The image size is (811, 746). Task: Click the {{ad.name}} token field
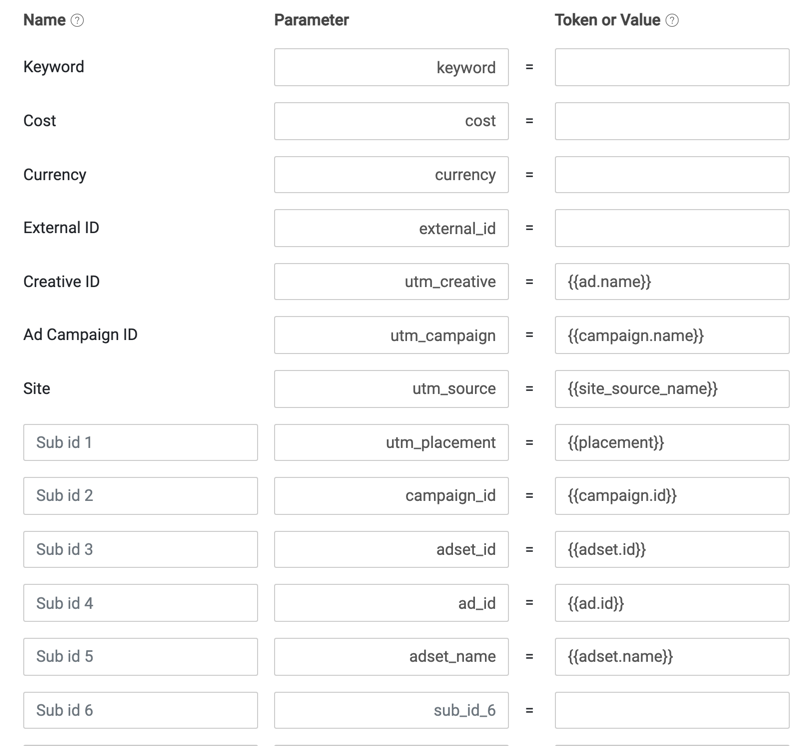tap(672, 281)
